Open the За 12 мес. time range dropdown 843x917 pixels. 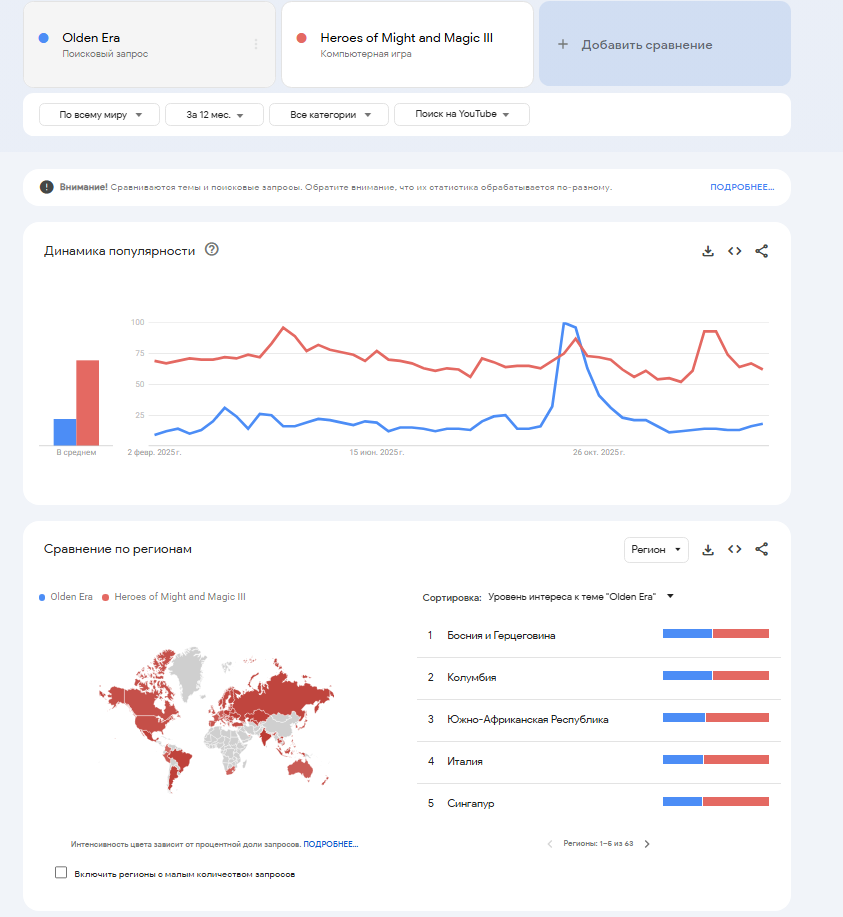pos(214,115)
